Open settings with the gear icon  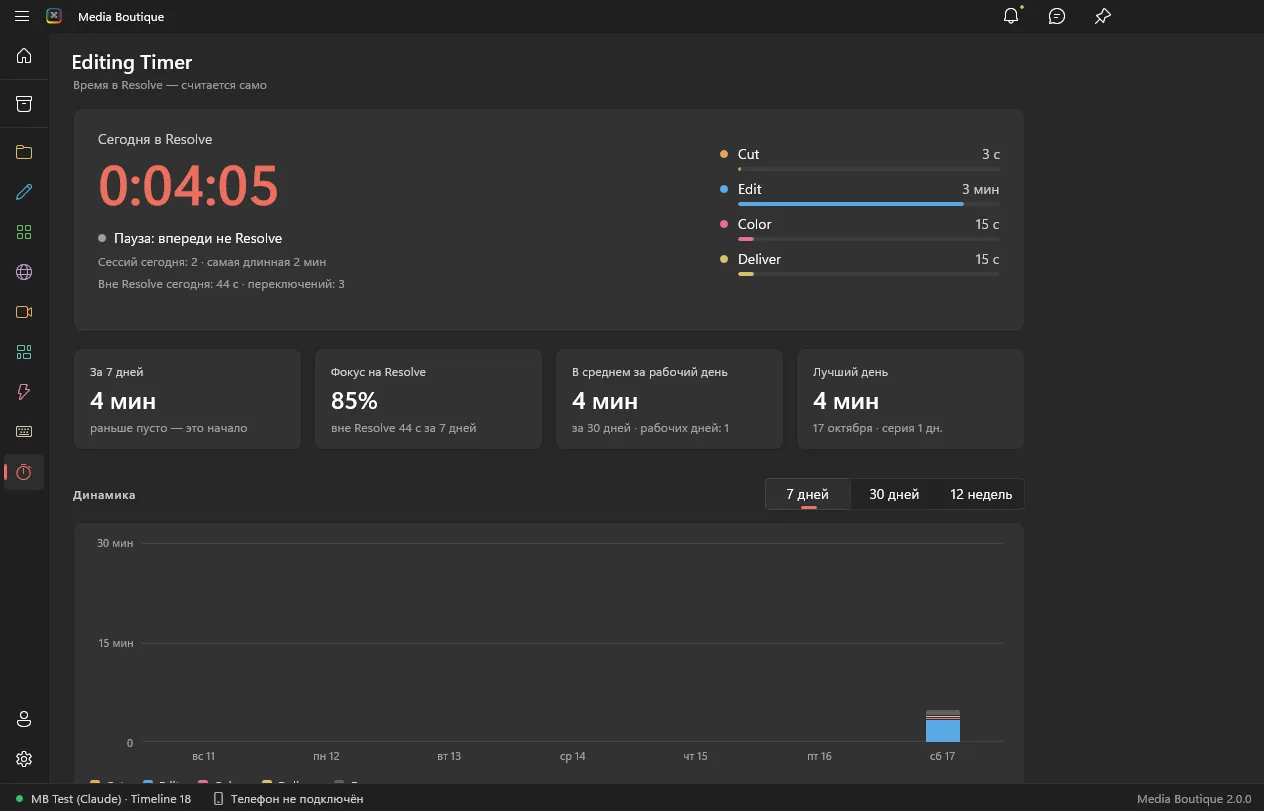click(x=24, y=759)
